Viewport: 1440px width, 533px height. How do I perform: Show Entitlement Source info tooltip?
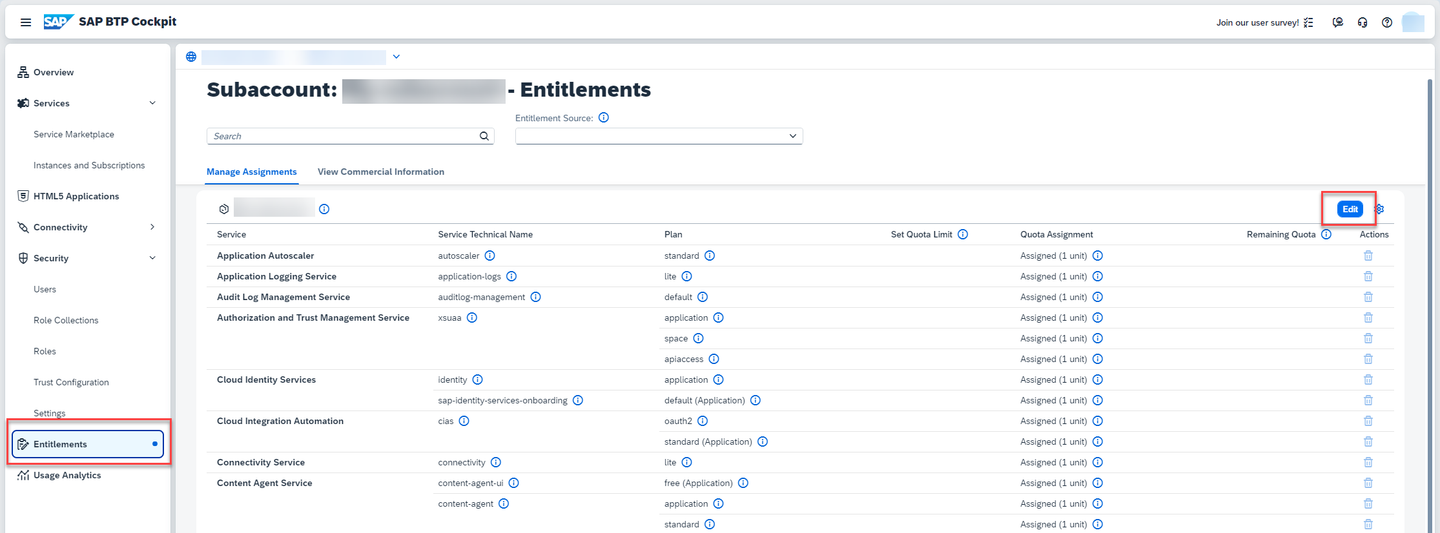coord(603,118)
